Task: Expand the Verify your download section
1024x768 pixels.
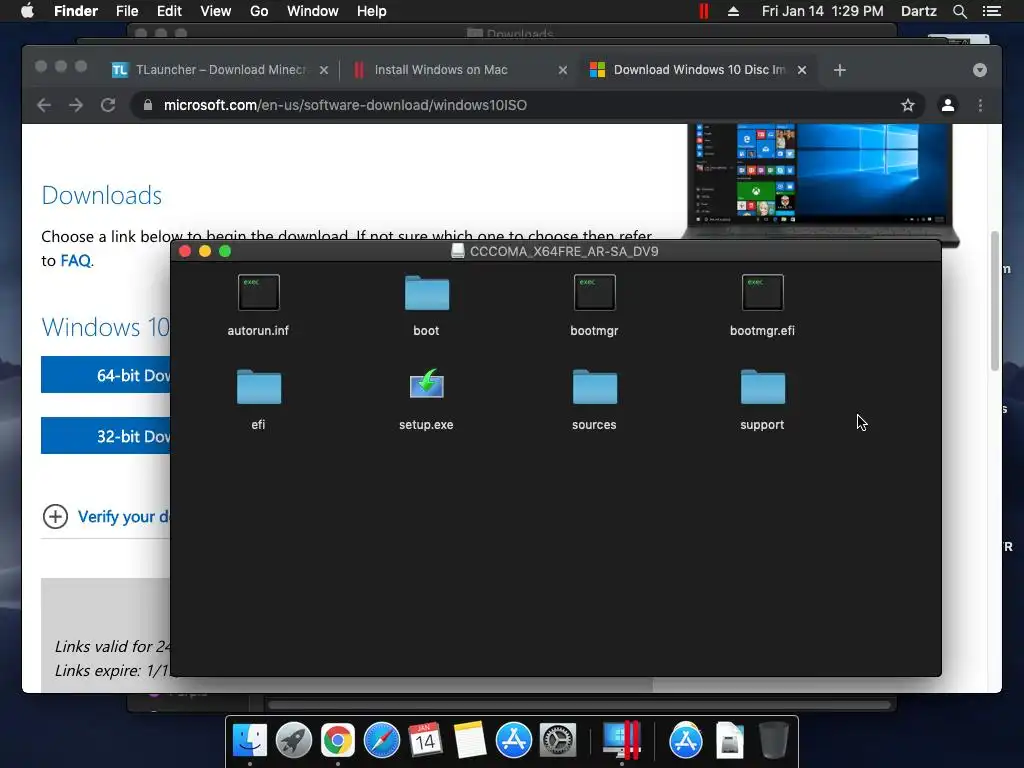Action: coord(56,517)
